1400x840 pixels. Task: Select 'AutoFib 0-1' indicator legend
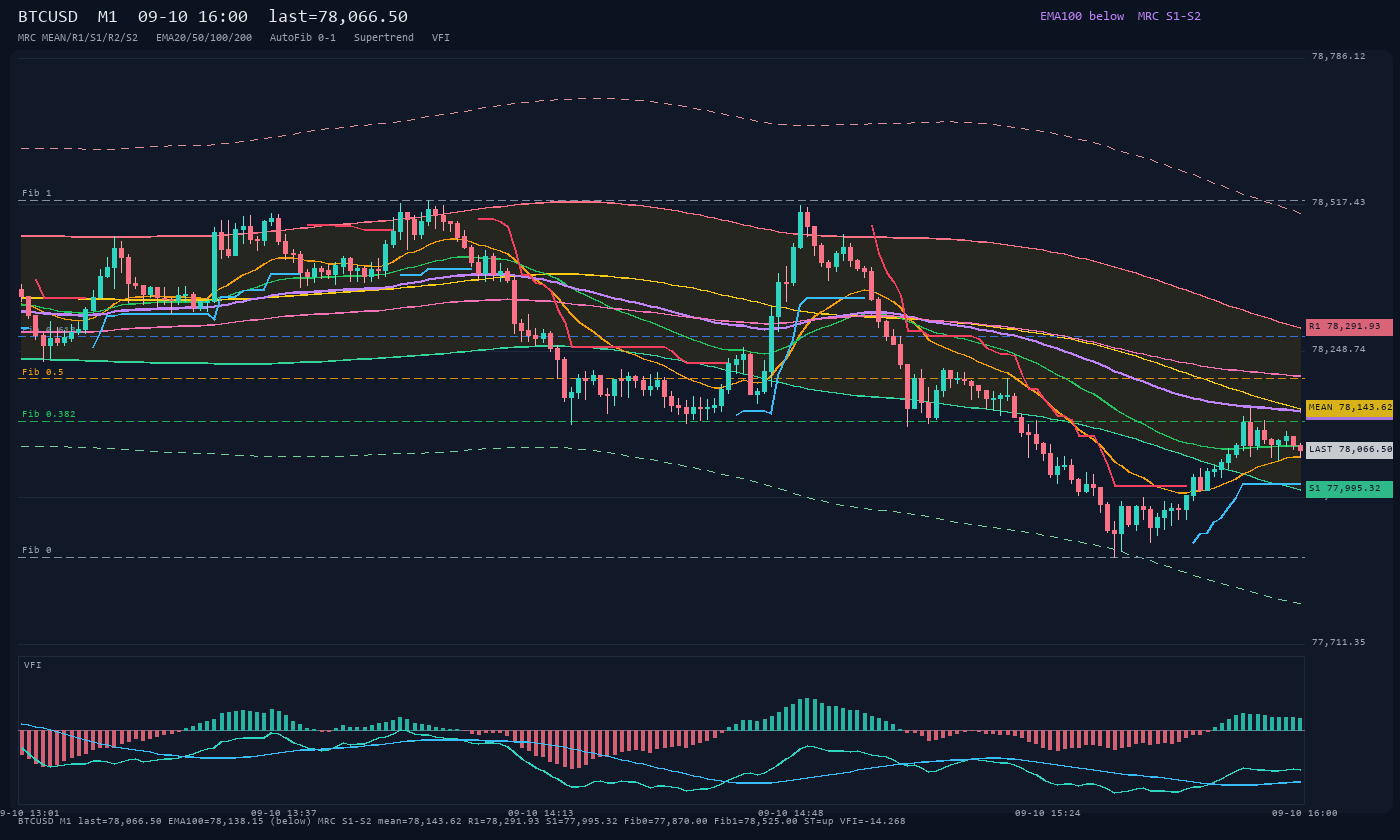303,37
